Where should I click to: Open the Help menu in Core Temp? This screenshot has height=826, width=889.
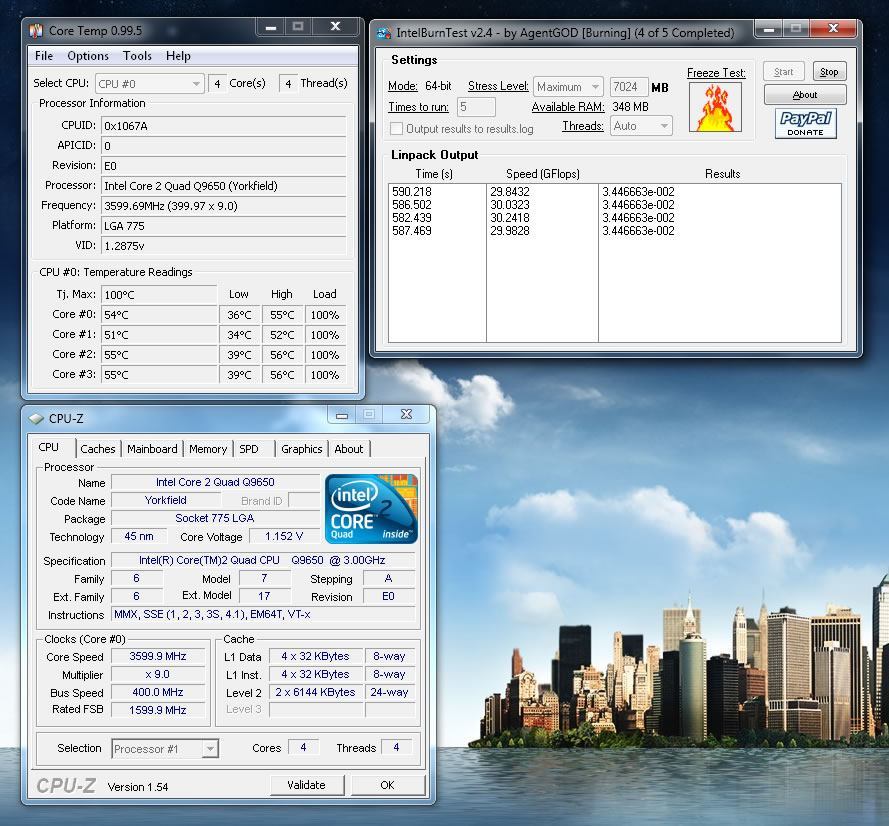178,56
